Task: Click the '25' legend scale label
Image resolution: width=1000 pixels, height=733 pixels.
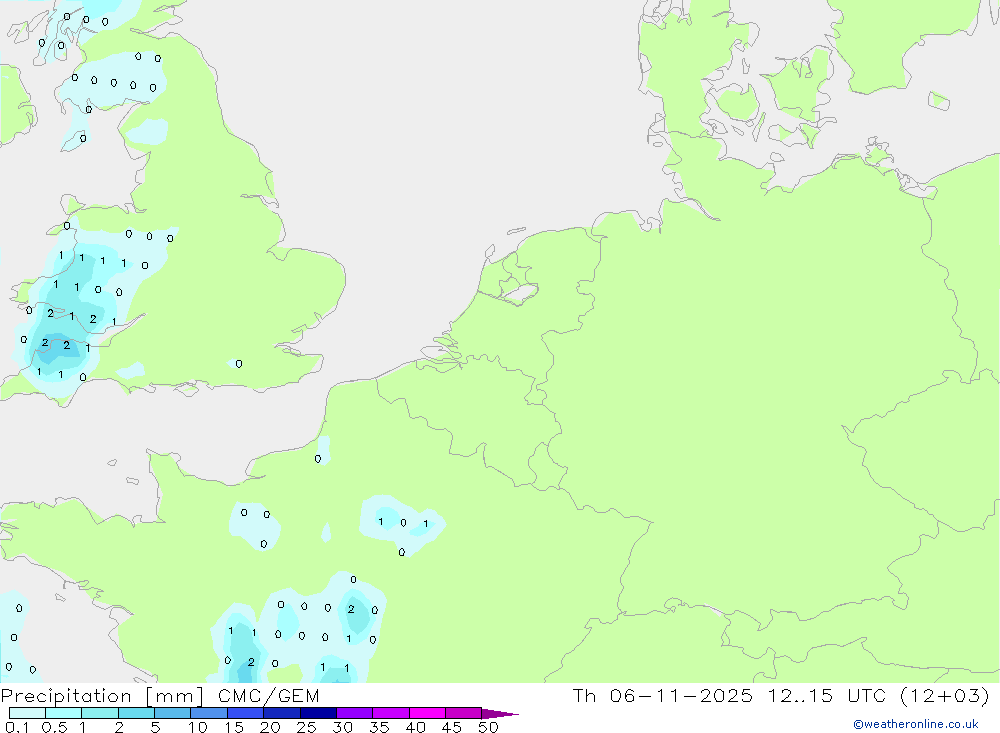Action: tap(307, 727)
